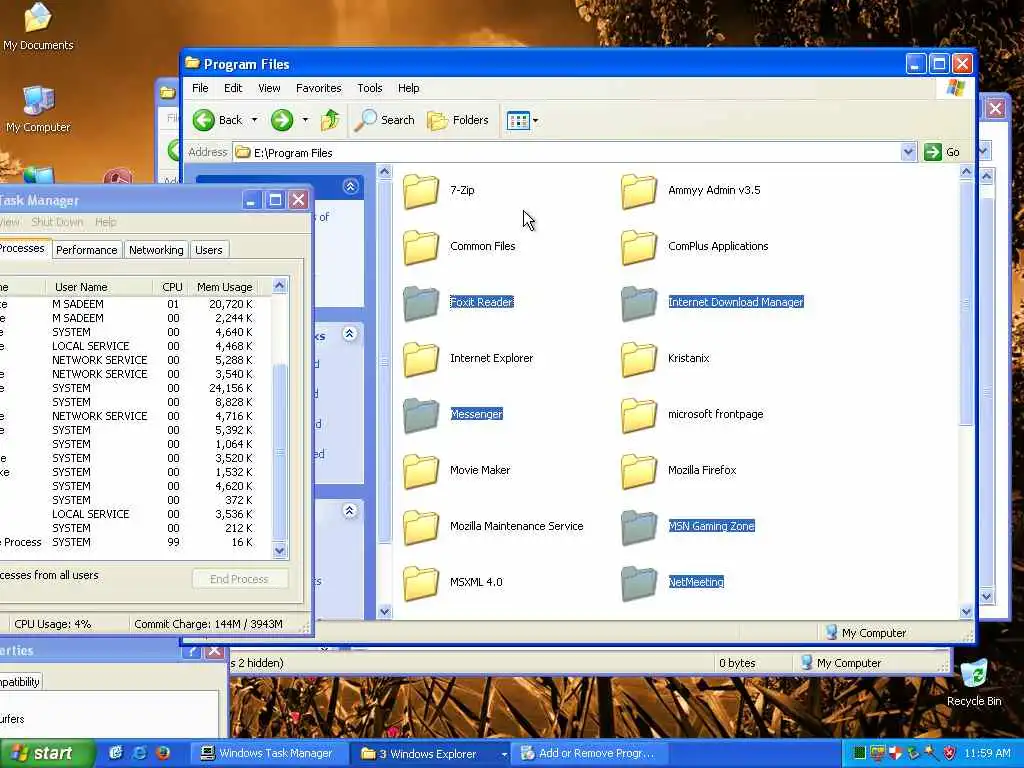This screenshot has width=1024, height=768.
Task: Open the Edit menu
Action: coord(233,88)
